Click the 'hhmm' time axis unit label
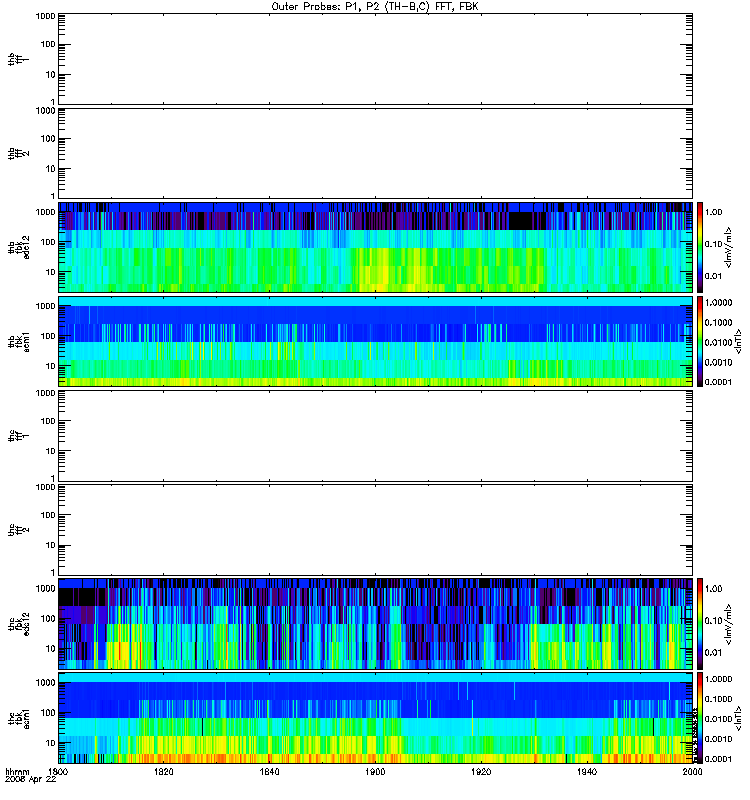The image size is (750, 800). (17, 771)
